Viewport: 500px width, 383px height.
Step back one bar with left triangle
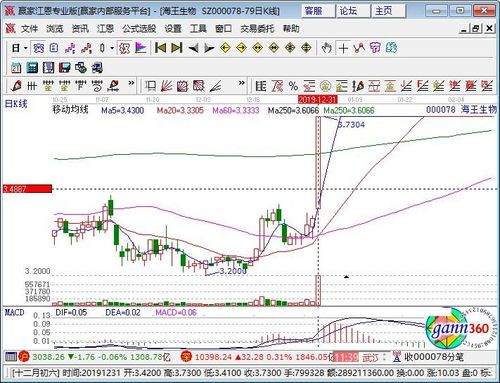[193, 49]
